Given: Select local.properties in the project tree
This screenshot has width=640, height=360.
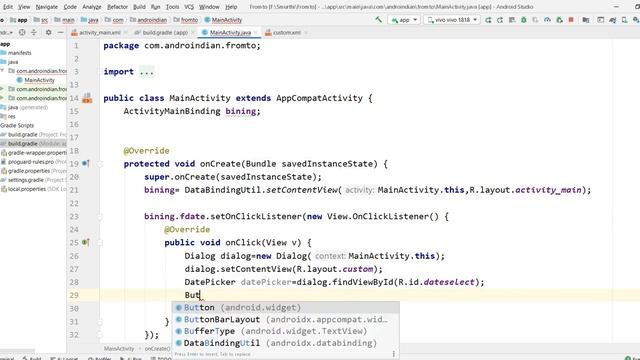Looking at the screenshot, I should click(33, 189).
